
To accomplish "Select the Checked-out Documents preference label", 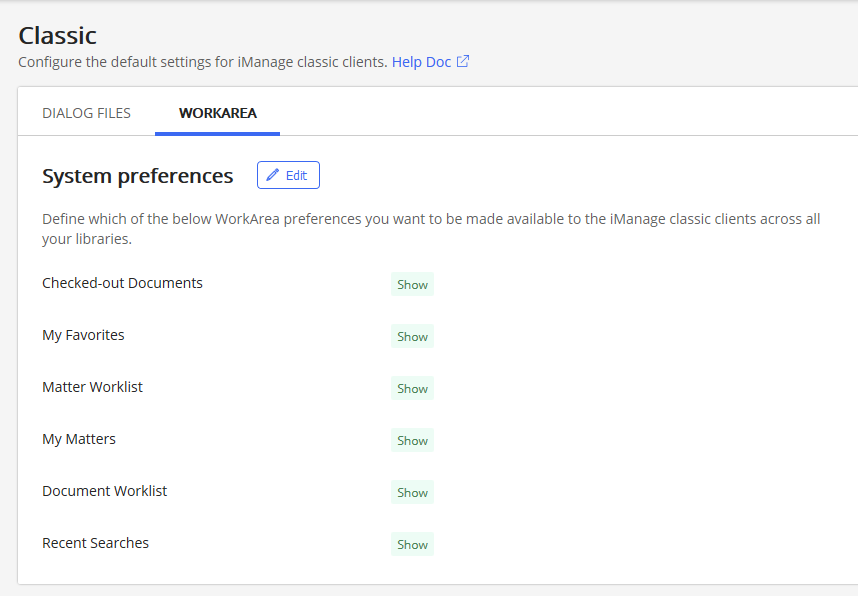I will point(122,283).
